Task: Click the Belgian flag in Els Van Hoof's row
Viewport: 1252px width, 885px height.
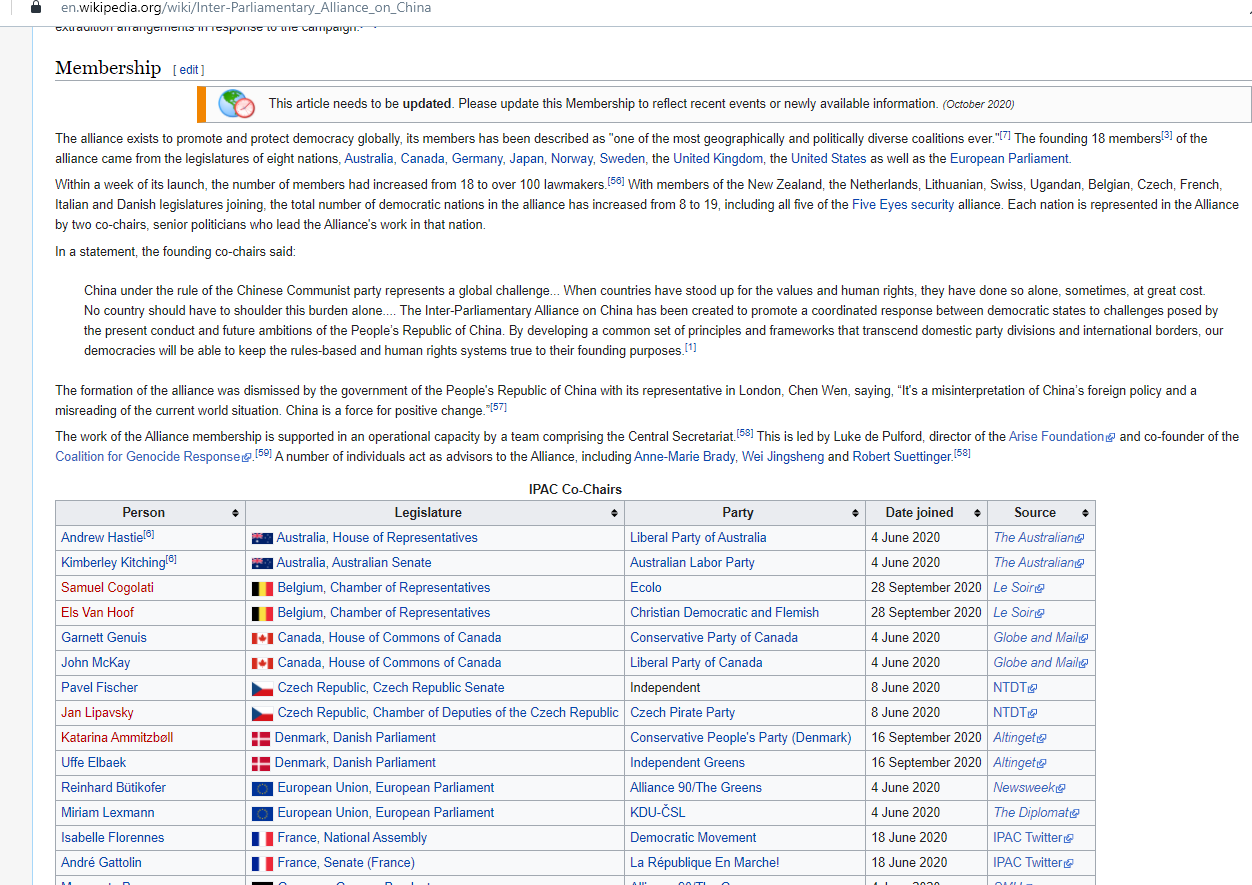Action: tap(262, 613)
